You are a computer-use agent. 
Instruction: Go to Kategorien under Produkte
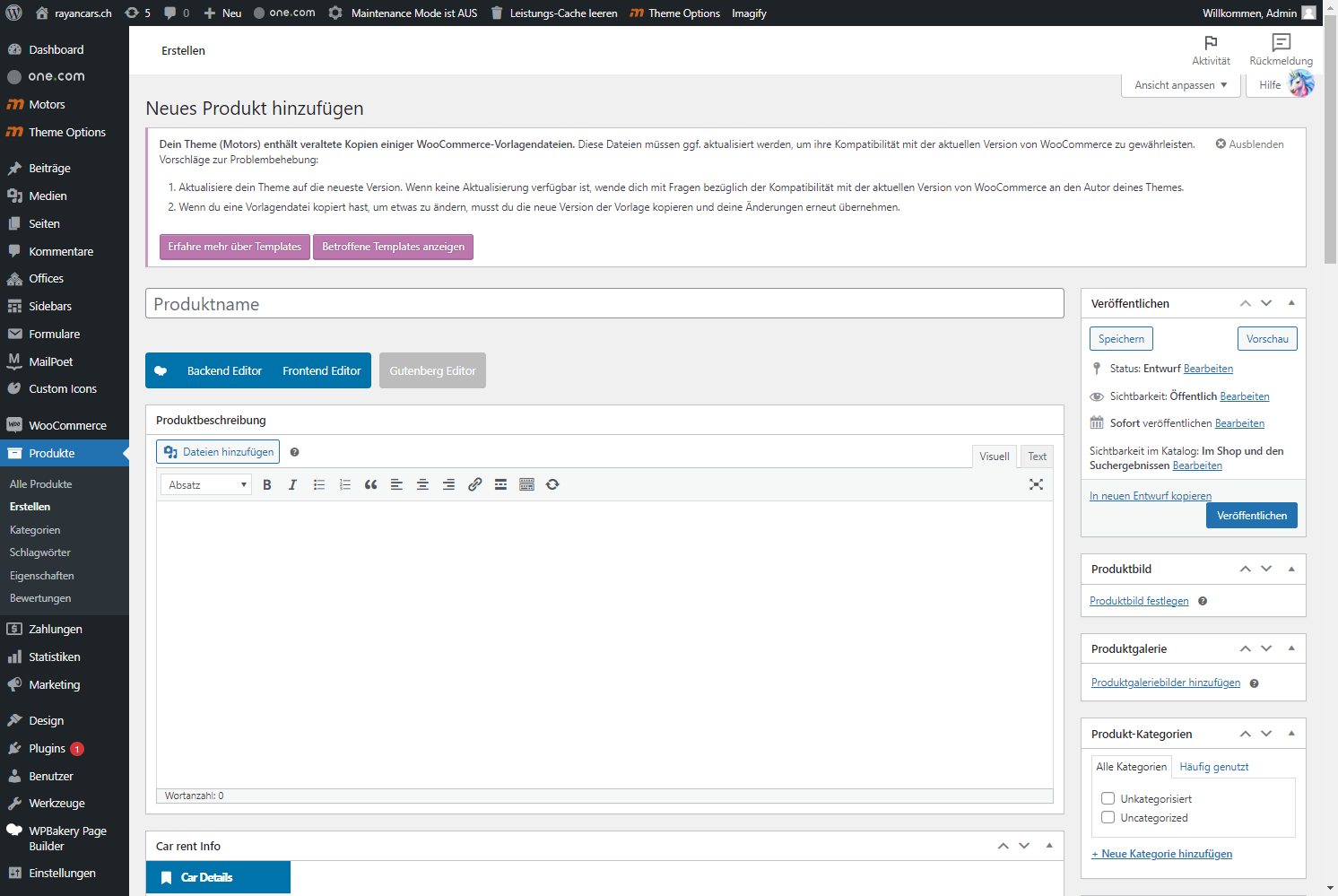click(35, 530)
